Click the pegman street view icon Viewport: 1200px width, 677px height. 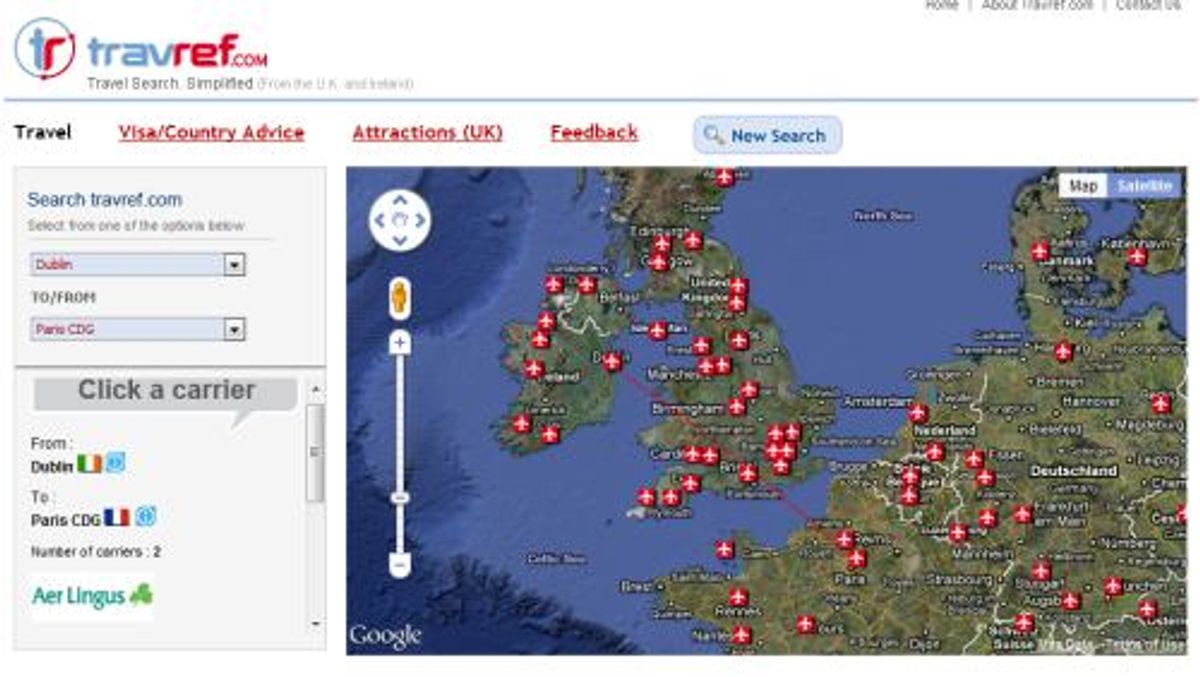pos(399,295)
